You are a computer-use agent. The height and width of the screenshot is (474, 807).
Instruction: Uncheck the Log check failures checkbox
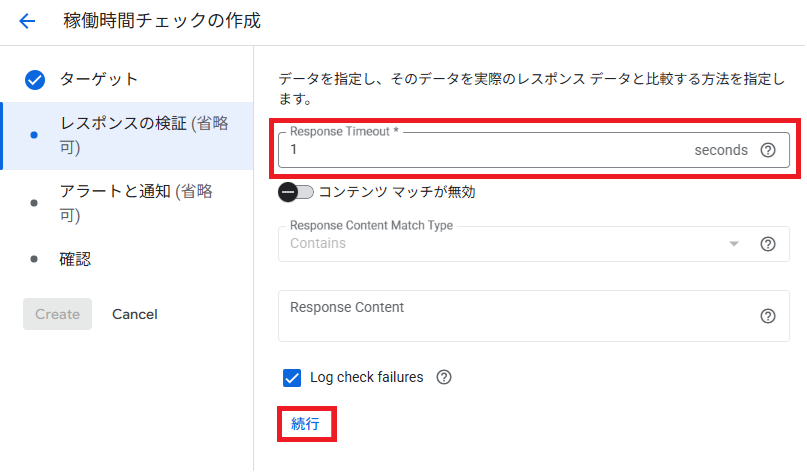(x=292, y=378)
